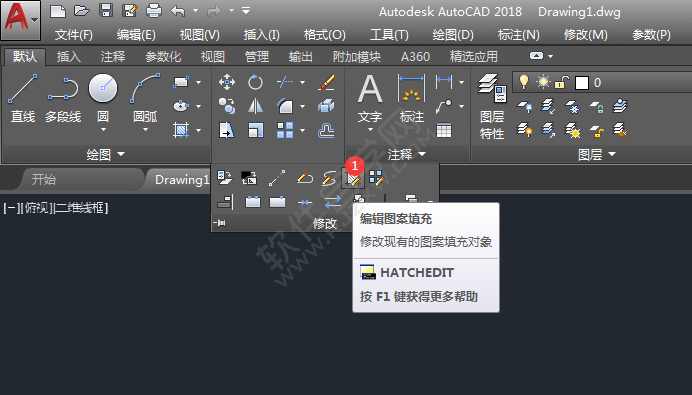This screenshot has height=395, width=692.
Task: Select the Circle (圆) tool
Action: (x=103, y=101)
